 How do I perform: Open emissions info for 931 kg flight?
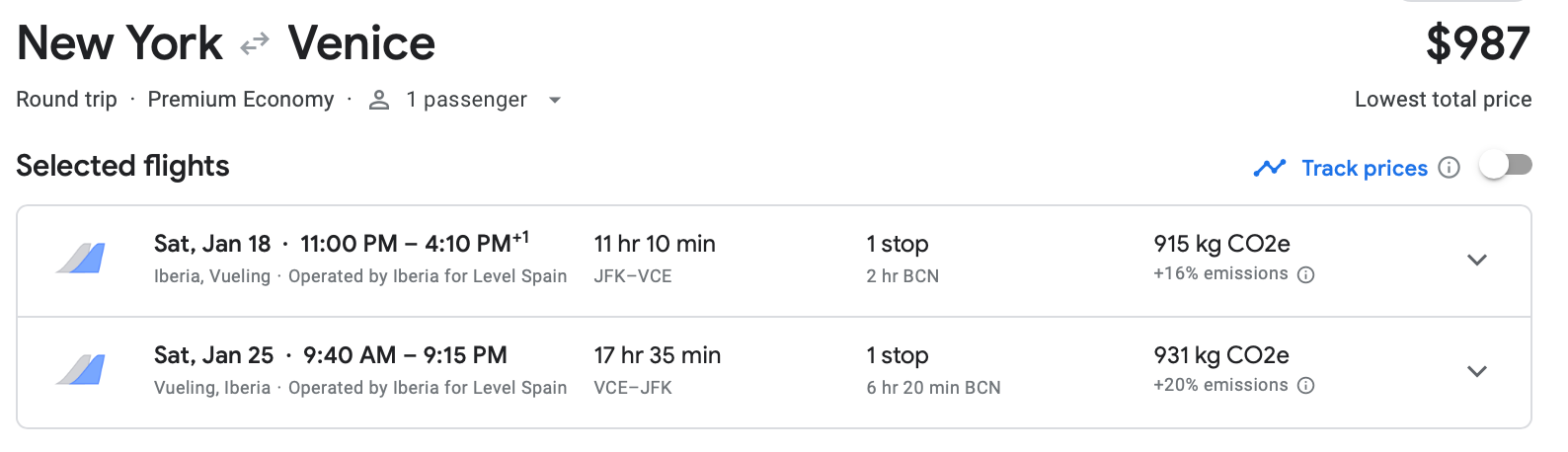pyautogui.click(x=1305, y=386)
